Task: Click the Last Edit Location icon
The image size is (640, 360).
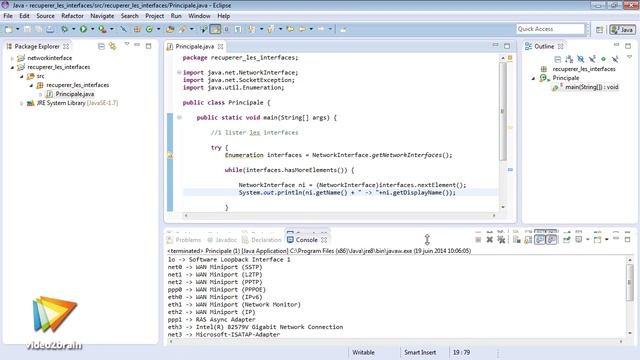Action: tap(291, 29)
